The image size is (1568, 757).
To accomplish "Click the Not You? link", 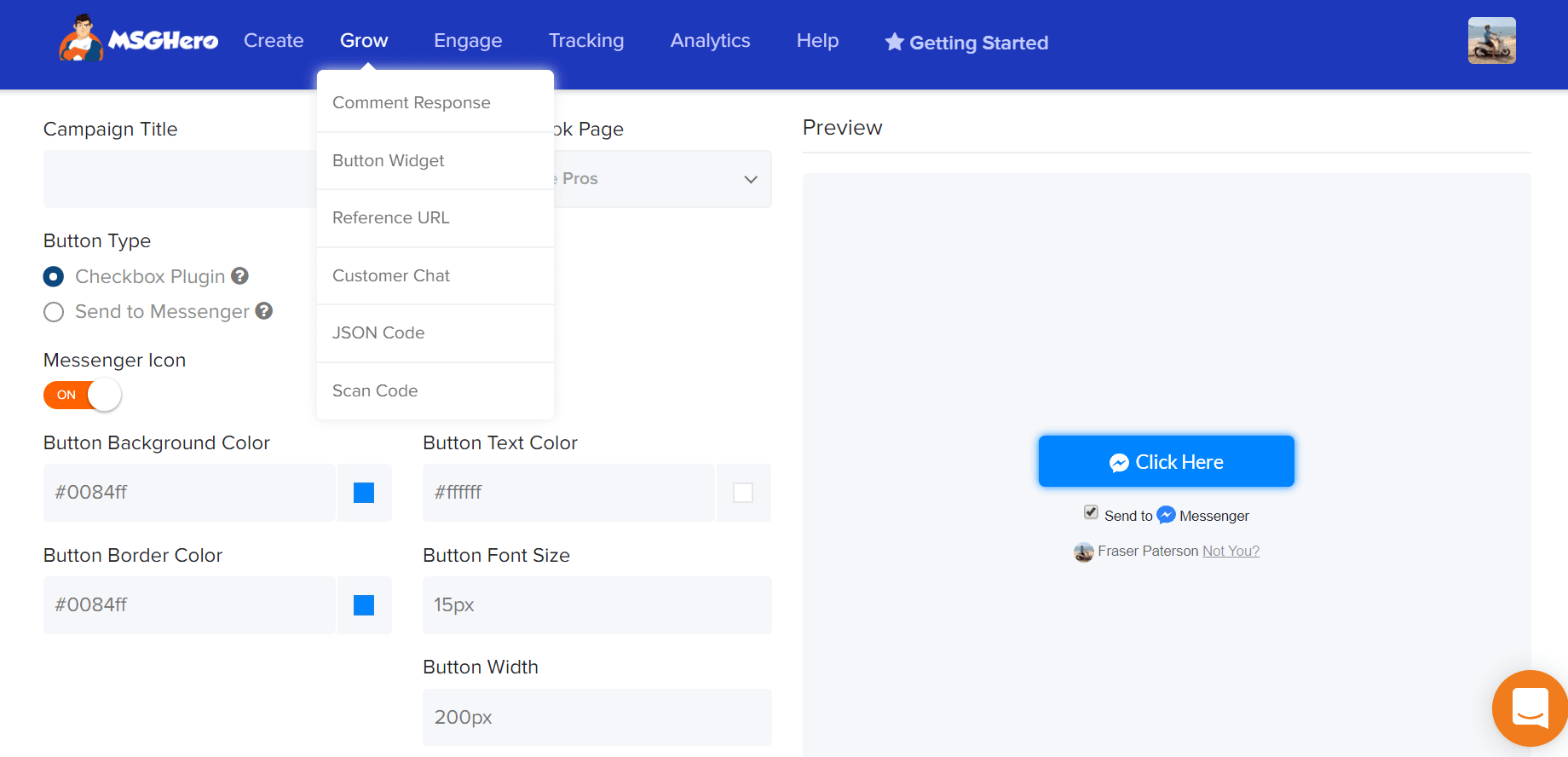I will (x=1231, y=551).
